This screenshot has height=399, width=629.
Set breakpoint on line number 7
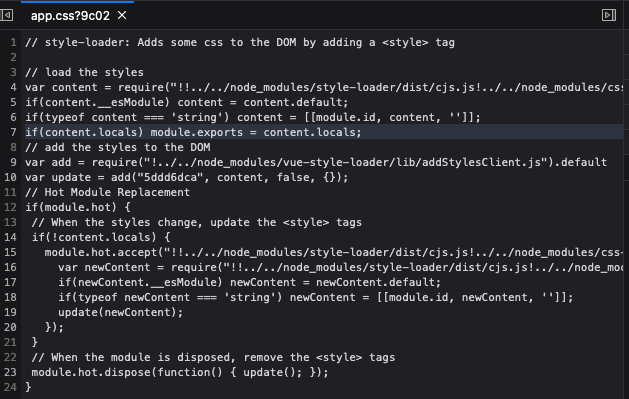click(13, 132)
